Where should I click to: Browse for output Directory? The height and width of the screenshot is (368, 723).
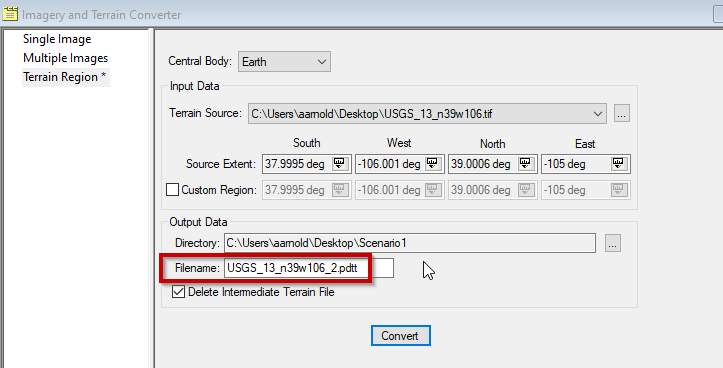click(613, 243)
